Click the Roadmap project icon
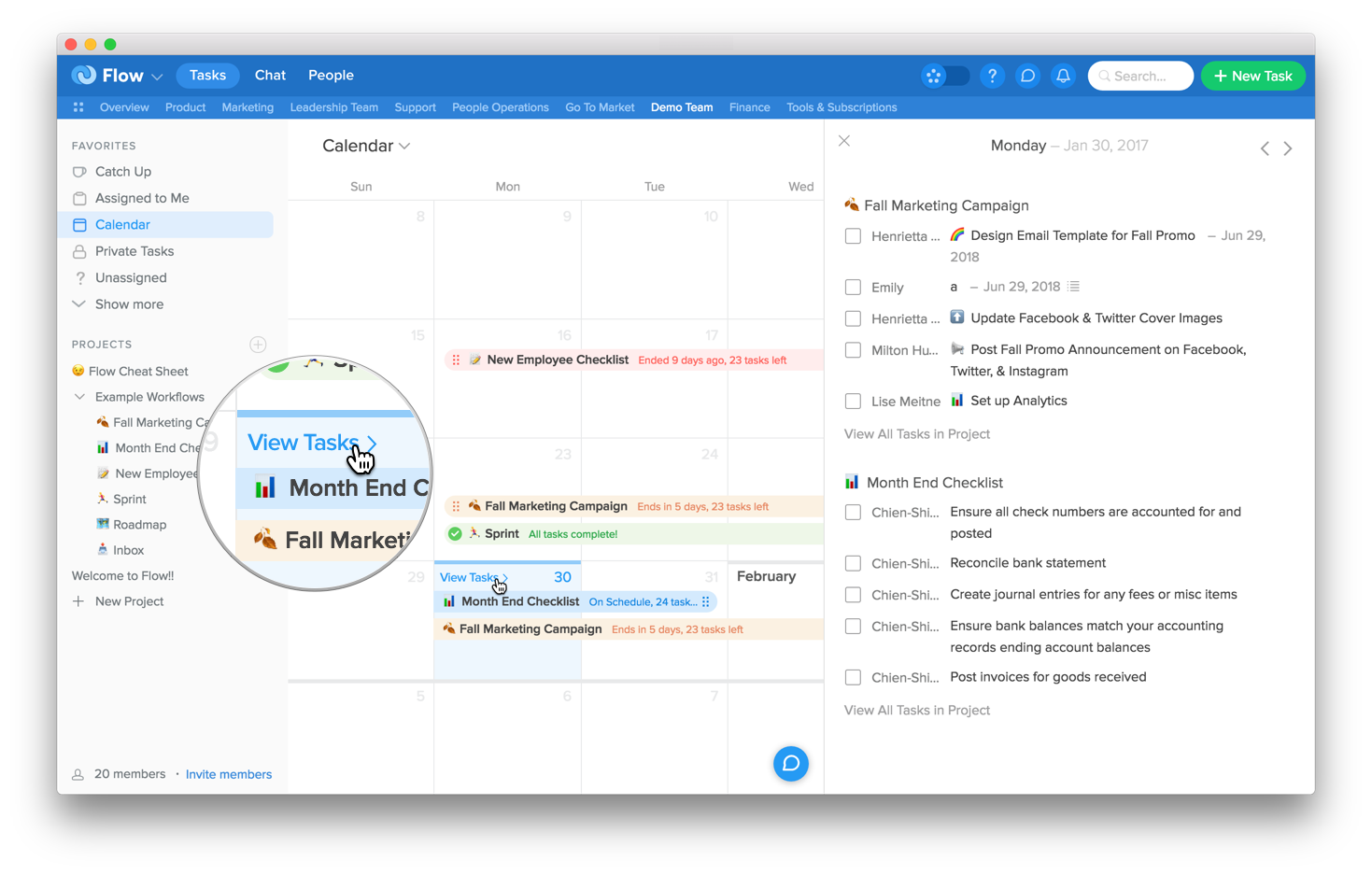1372x875 pixels. [103, 524]
